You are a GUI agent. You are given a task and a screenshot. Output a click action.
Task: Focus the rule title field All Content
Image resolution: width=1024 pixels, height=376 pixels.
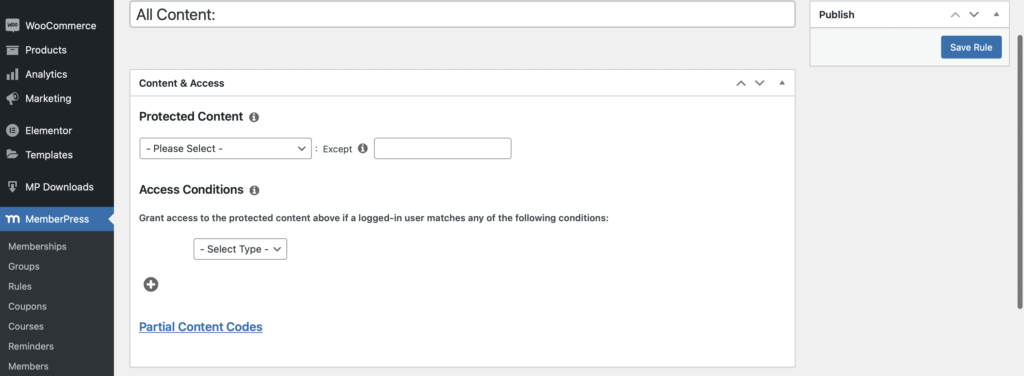pos(462,14)
